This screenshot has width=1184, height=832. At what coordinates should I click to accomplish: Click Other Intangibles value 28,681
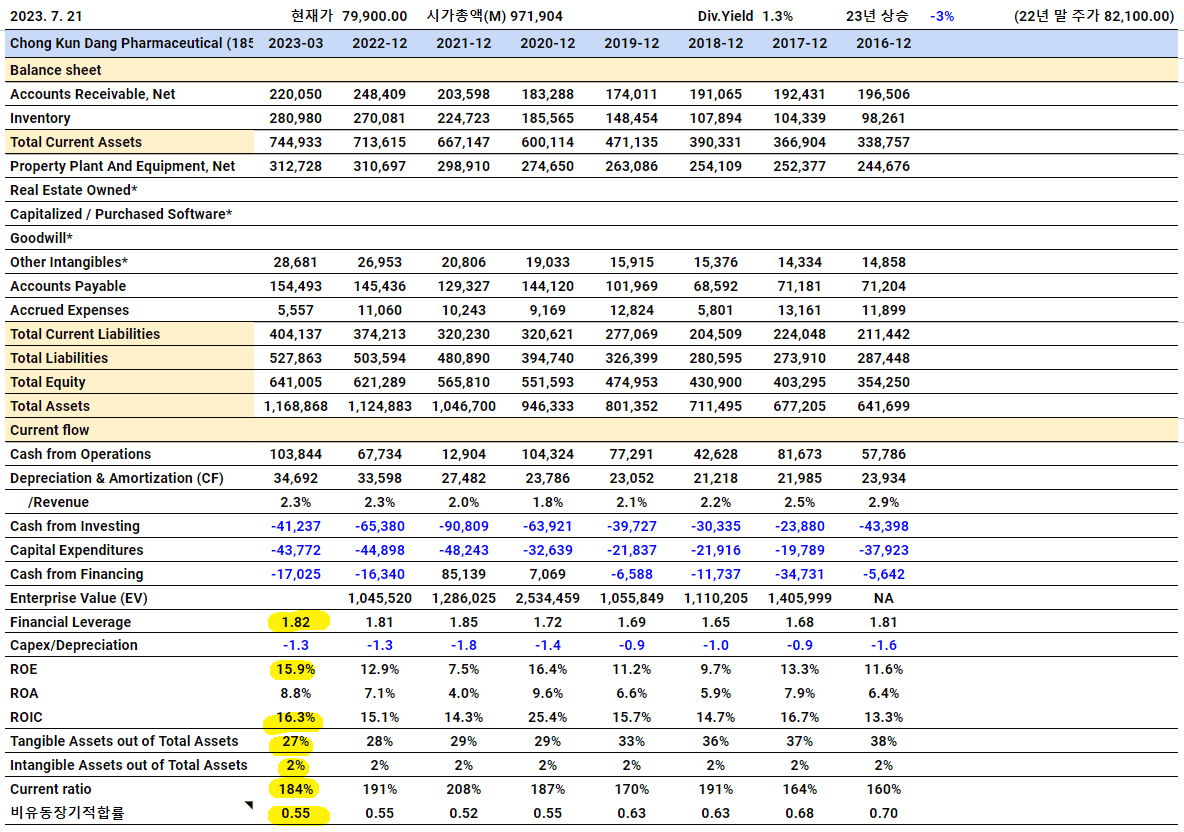295,262
